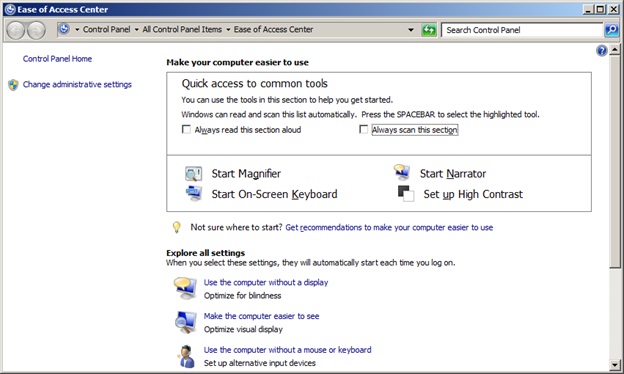The width and height of the screenshot is (624, 374).
Task: Open Change administrative settings
Action: pyautogui.click(x=77, y=84)
